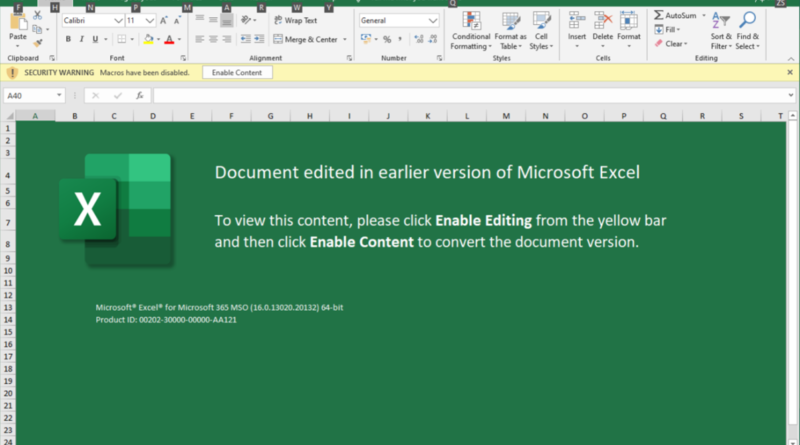800x445 pixels.
Task: Click Decrease Decimal icon
Action: coord(433,39)
